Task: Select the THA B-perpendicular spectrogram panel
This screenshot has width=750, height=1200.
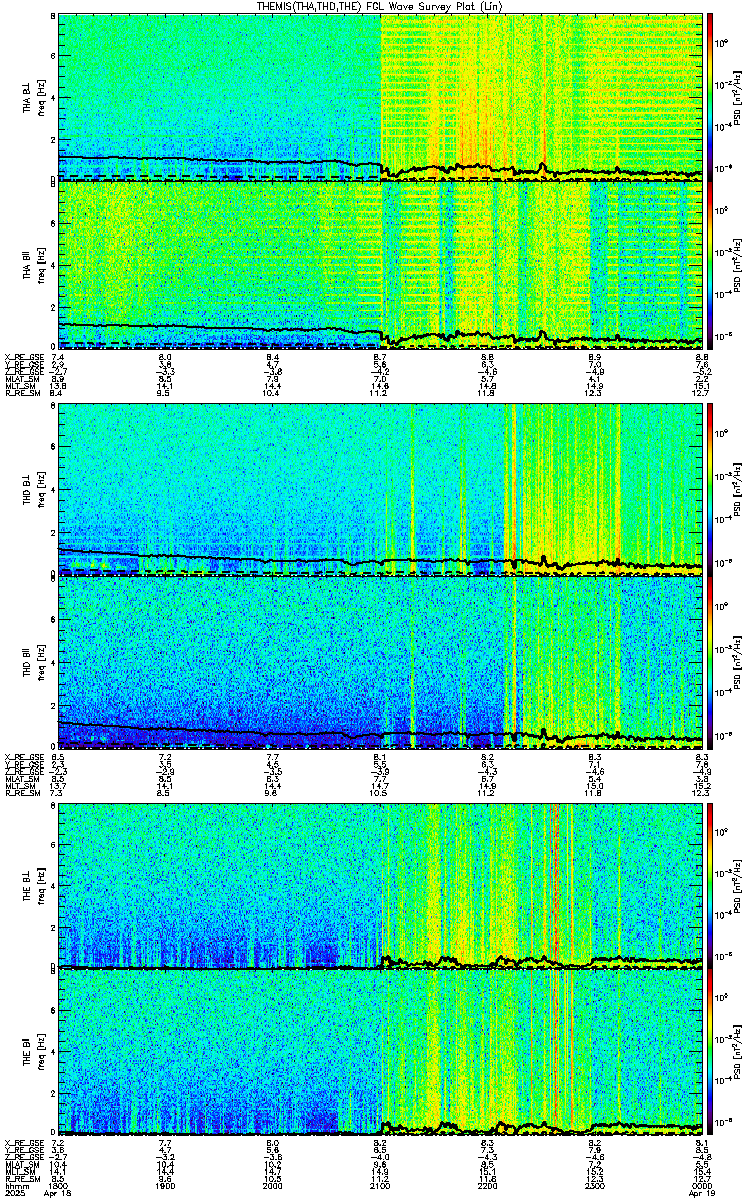Action: (x=381, y=96)
